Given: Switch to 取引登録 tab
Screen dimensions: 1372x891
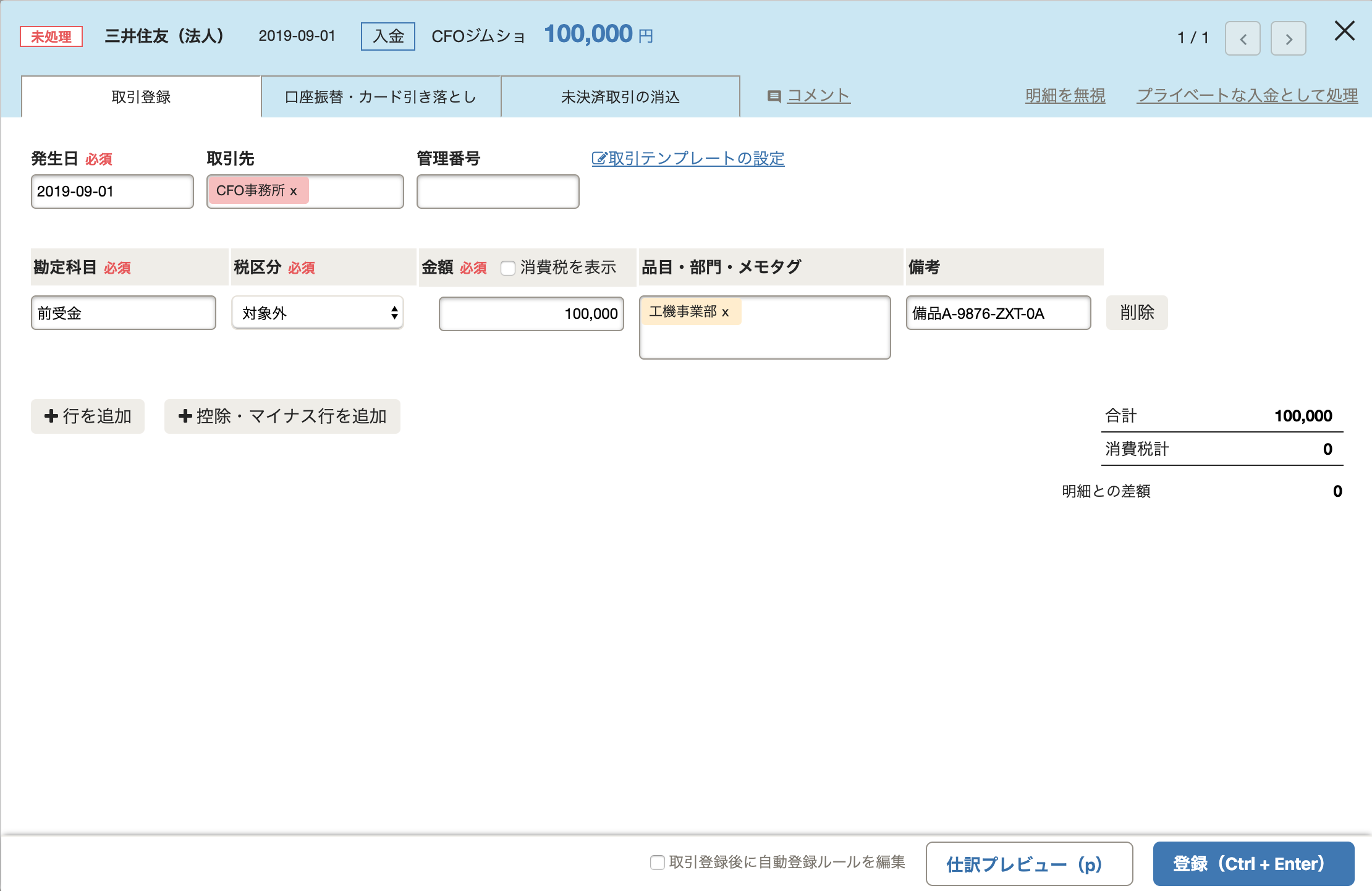Looking at the screenshot, I should tap(141, 97).
